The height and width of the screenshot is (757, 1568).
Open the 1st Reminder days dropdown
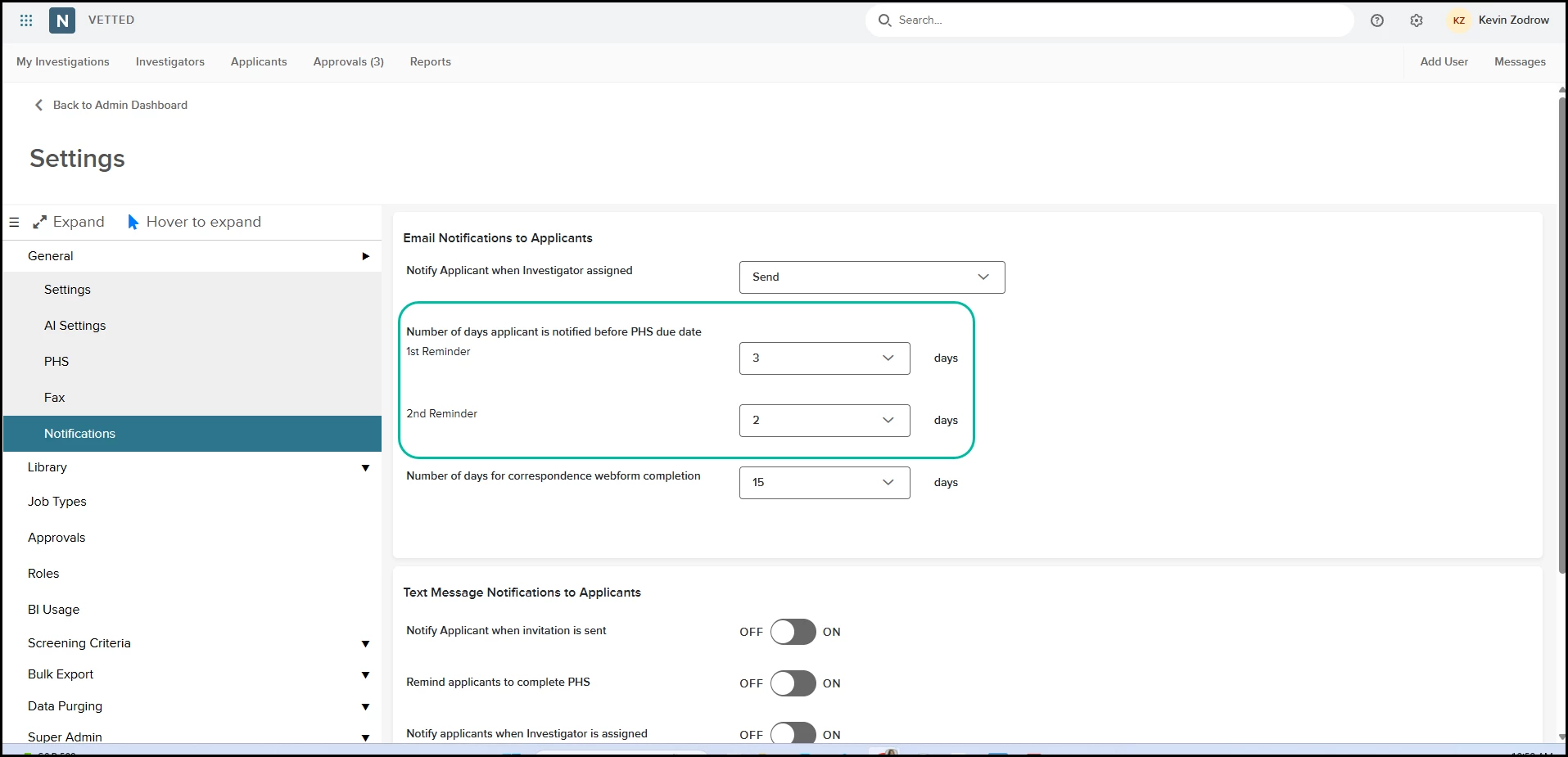point(825,358)
